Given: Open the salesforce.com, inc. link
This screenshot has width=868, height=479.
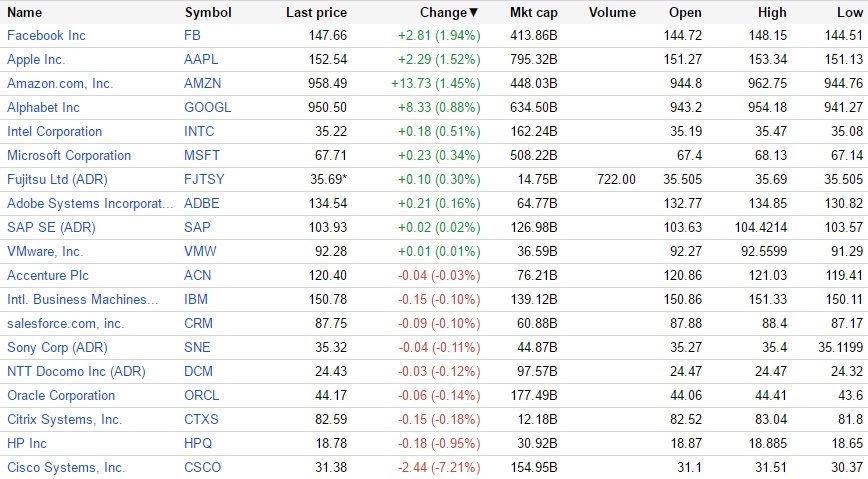Looking at the screenshot, I should click(65, 324).
